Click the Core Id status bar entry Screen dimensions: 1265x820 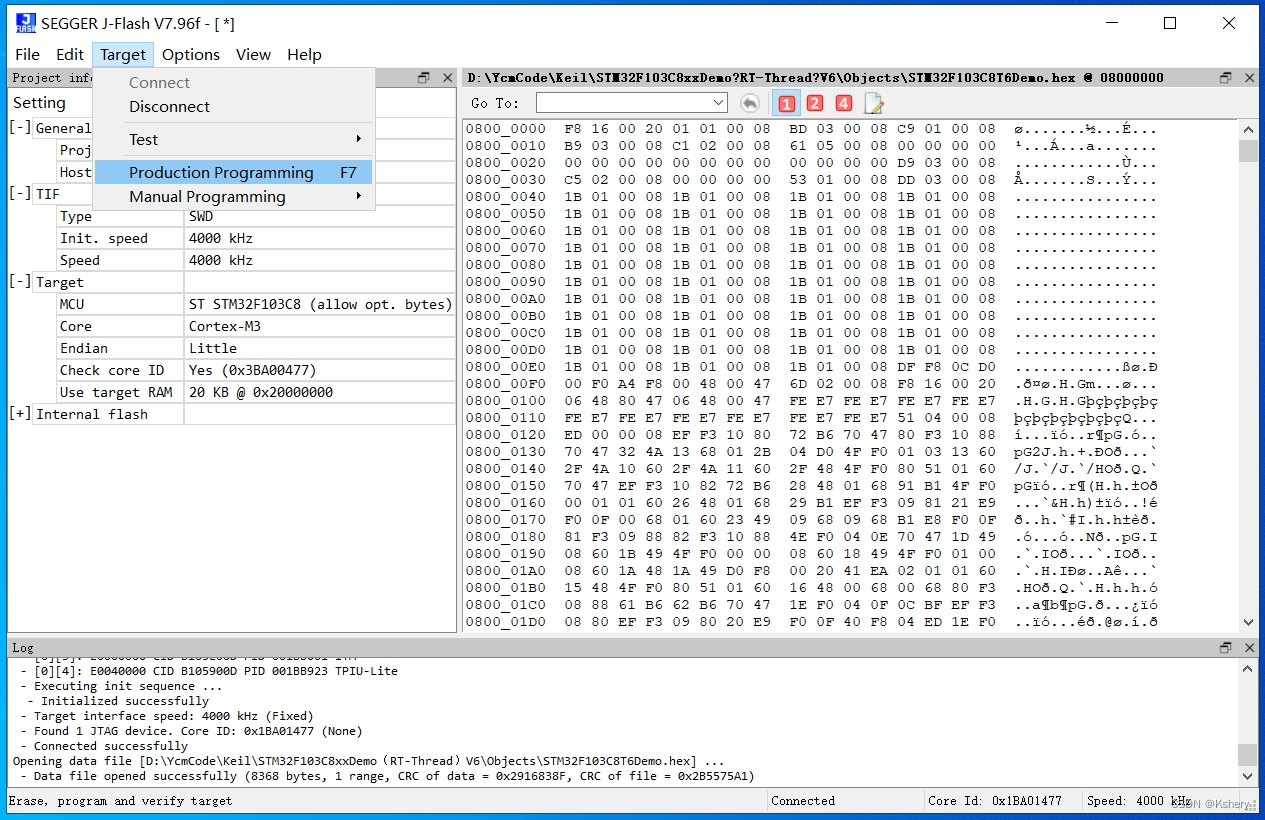coord(995,801)
